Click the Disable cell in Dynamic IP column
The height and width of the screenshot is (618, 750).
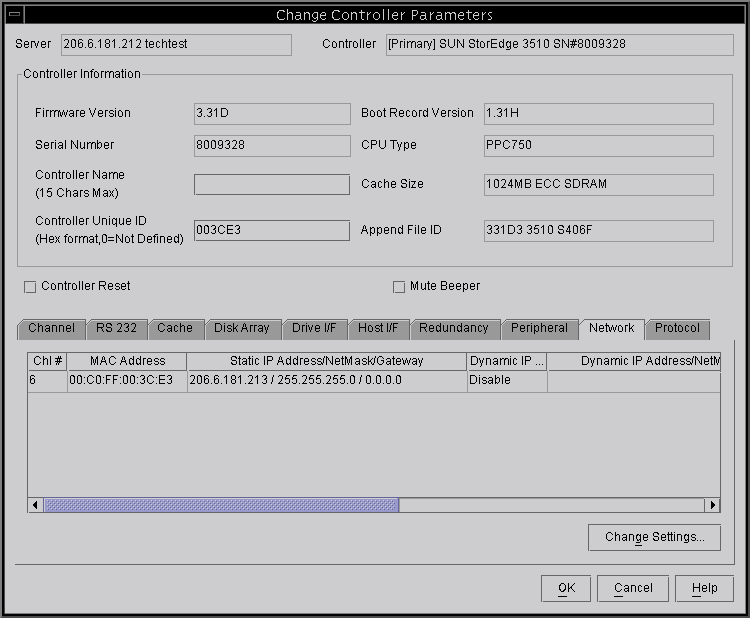click(507, 381)
